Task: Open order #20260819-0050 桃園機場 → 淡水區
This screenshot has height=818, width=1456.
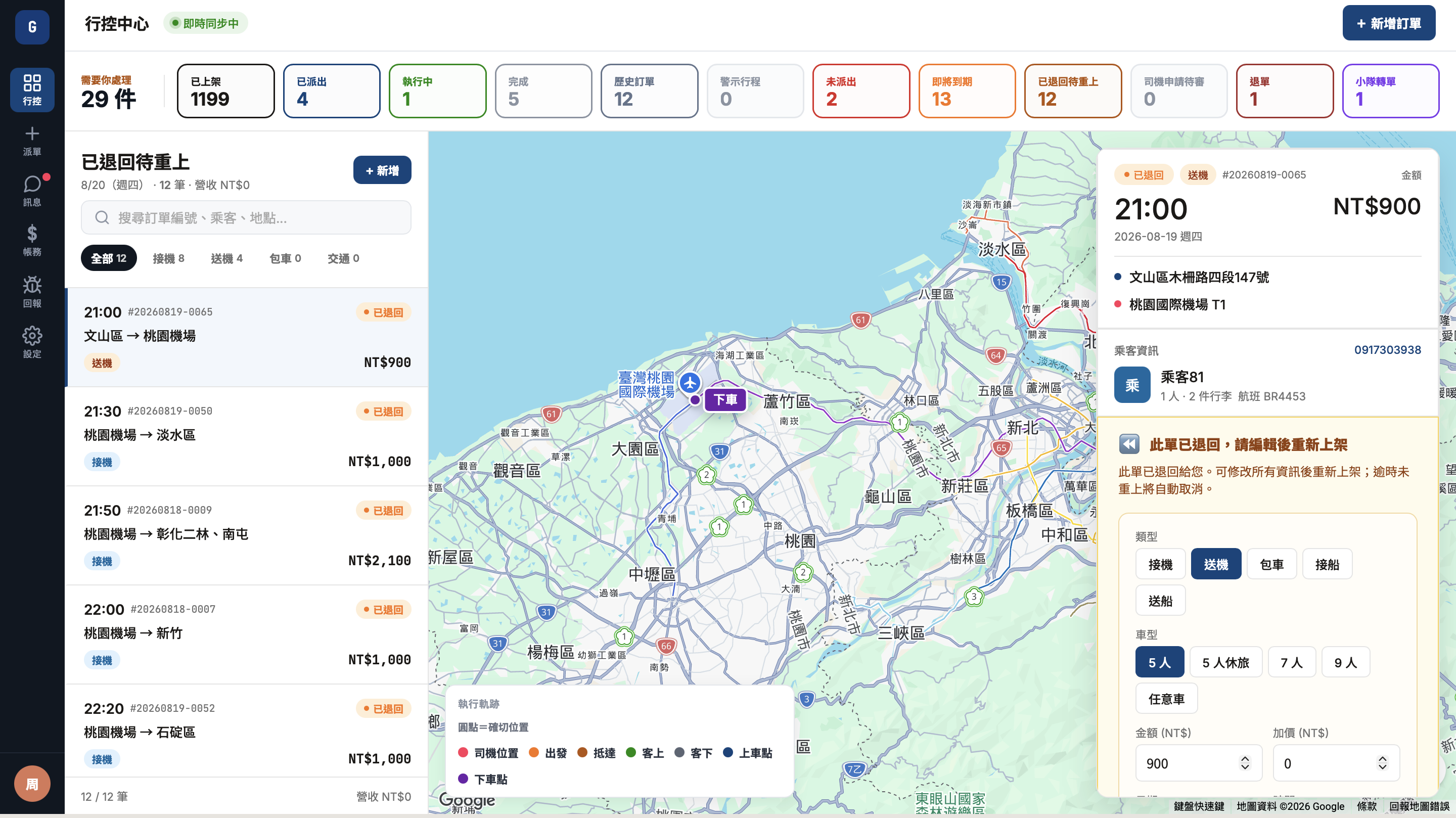Action: tap(247, 436)
